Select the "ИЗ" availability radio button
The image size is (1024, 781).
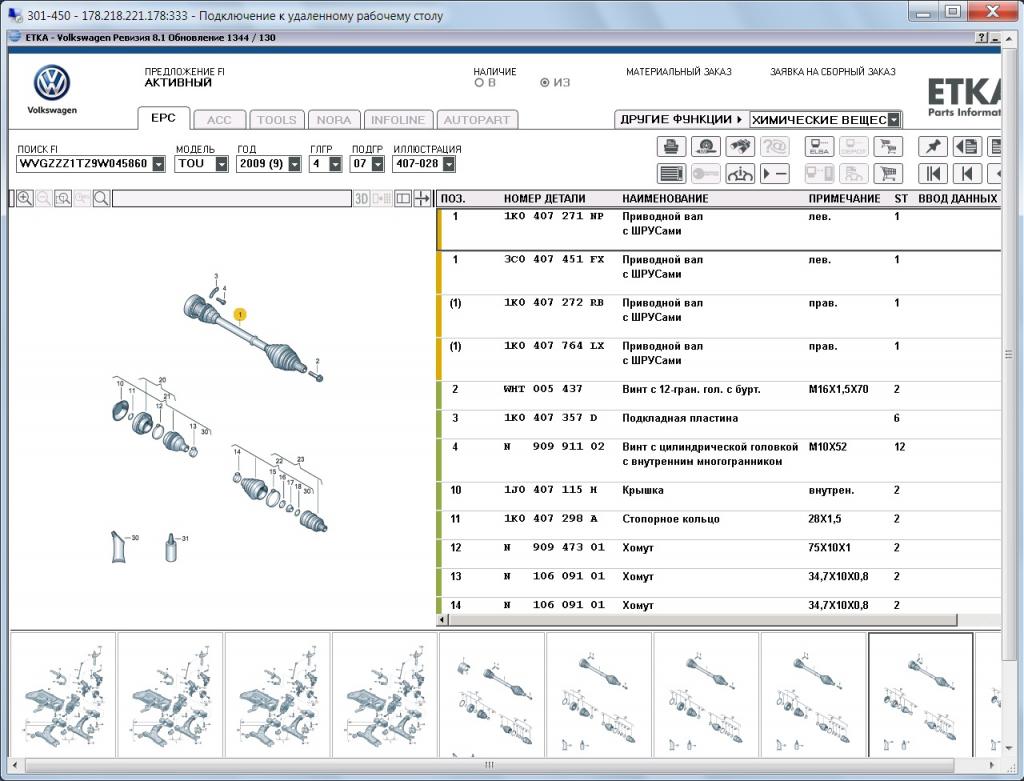[545, 83]
